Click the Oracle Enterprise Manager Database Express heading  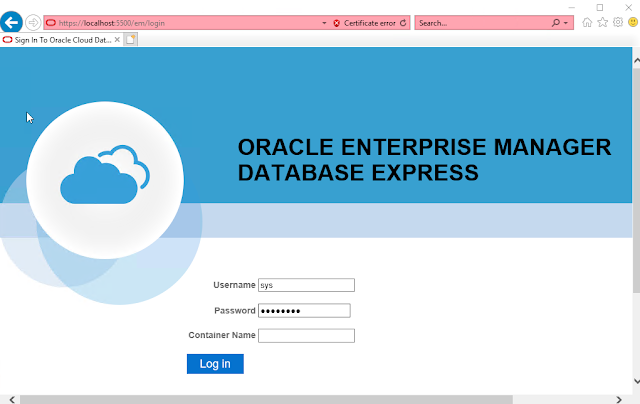click(x=424, y=160)
